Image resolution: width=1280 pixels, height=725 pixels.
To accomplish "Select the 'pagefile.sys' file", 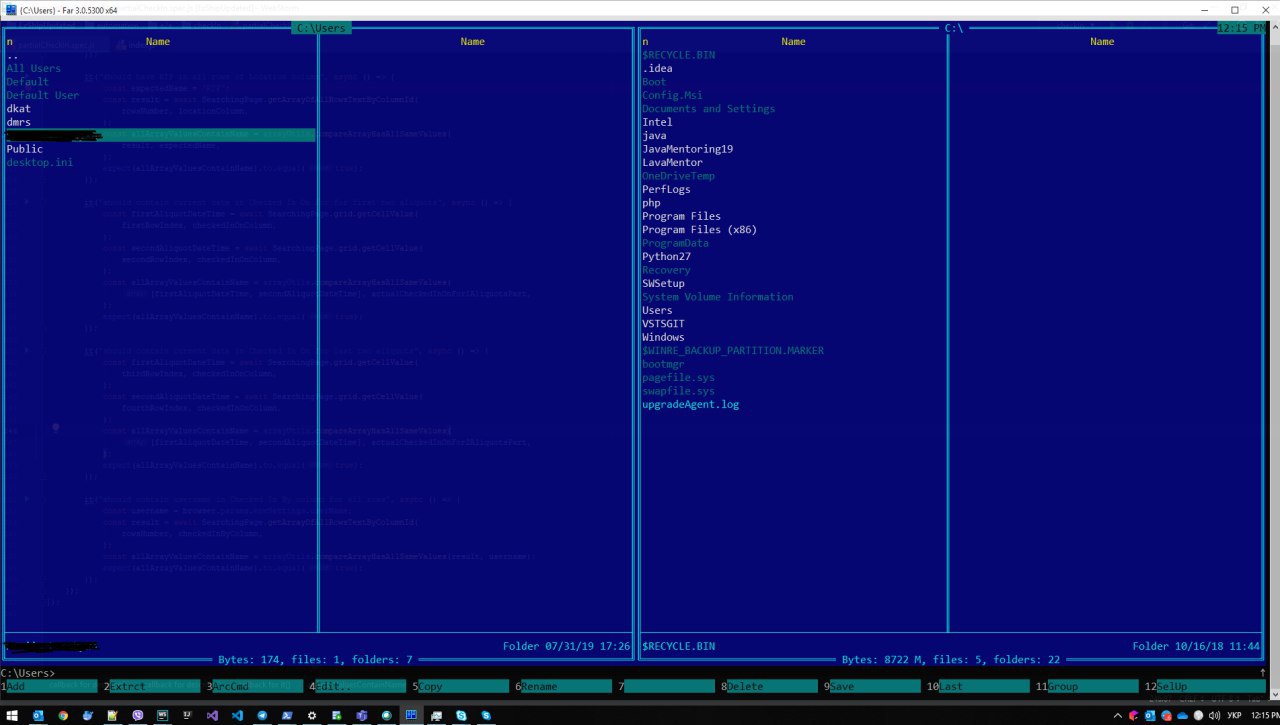I will click(x=678, y=378).
